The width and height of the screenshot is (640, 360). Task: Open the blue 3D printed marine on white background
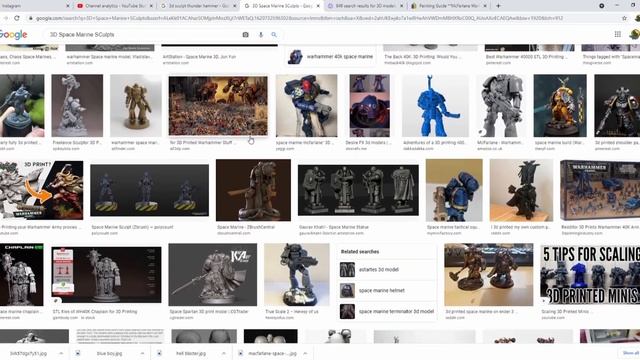coord(435,106)
